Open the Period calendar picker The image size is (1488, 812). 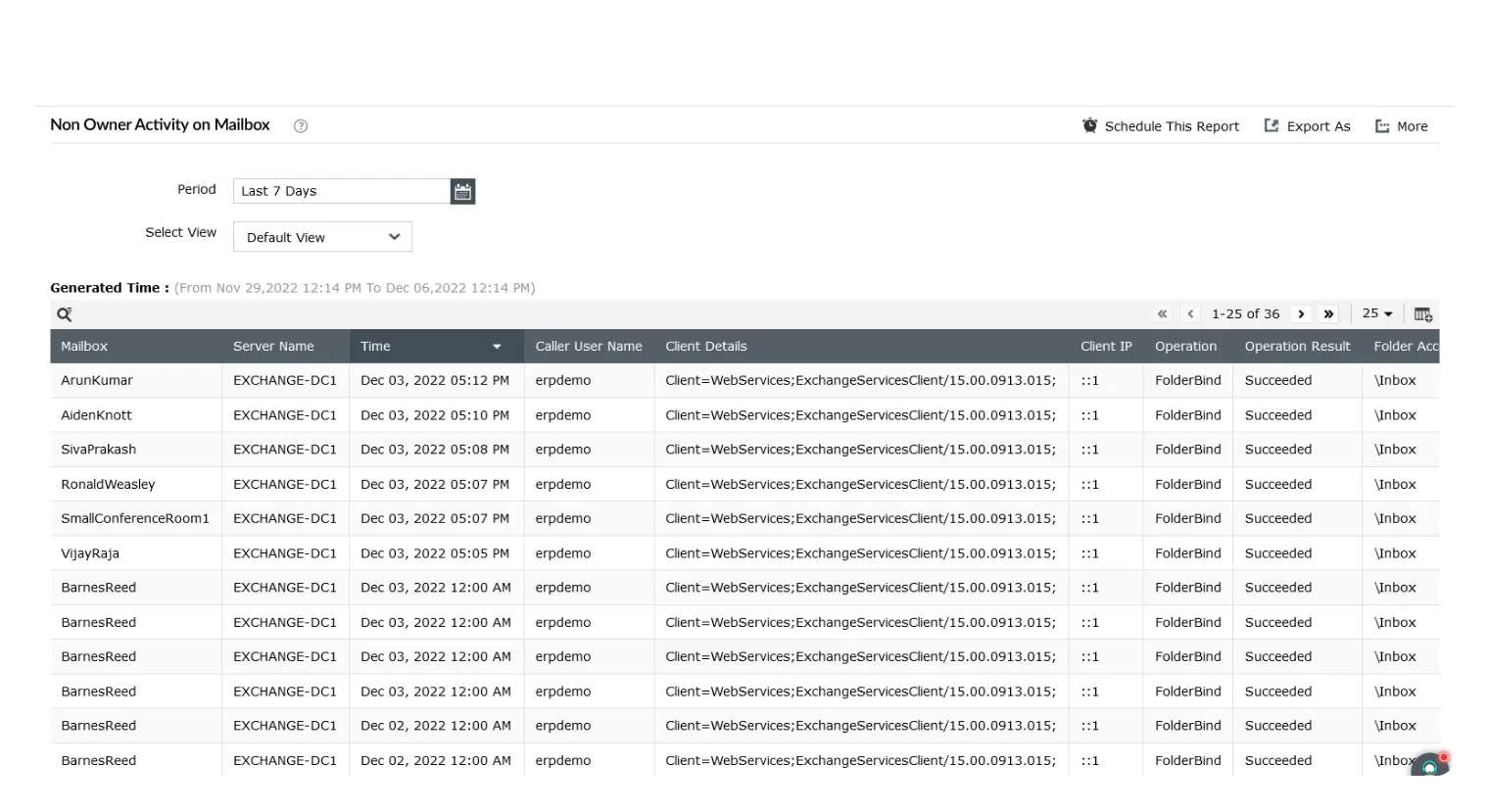click(x=462, y=191)
